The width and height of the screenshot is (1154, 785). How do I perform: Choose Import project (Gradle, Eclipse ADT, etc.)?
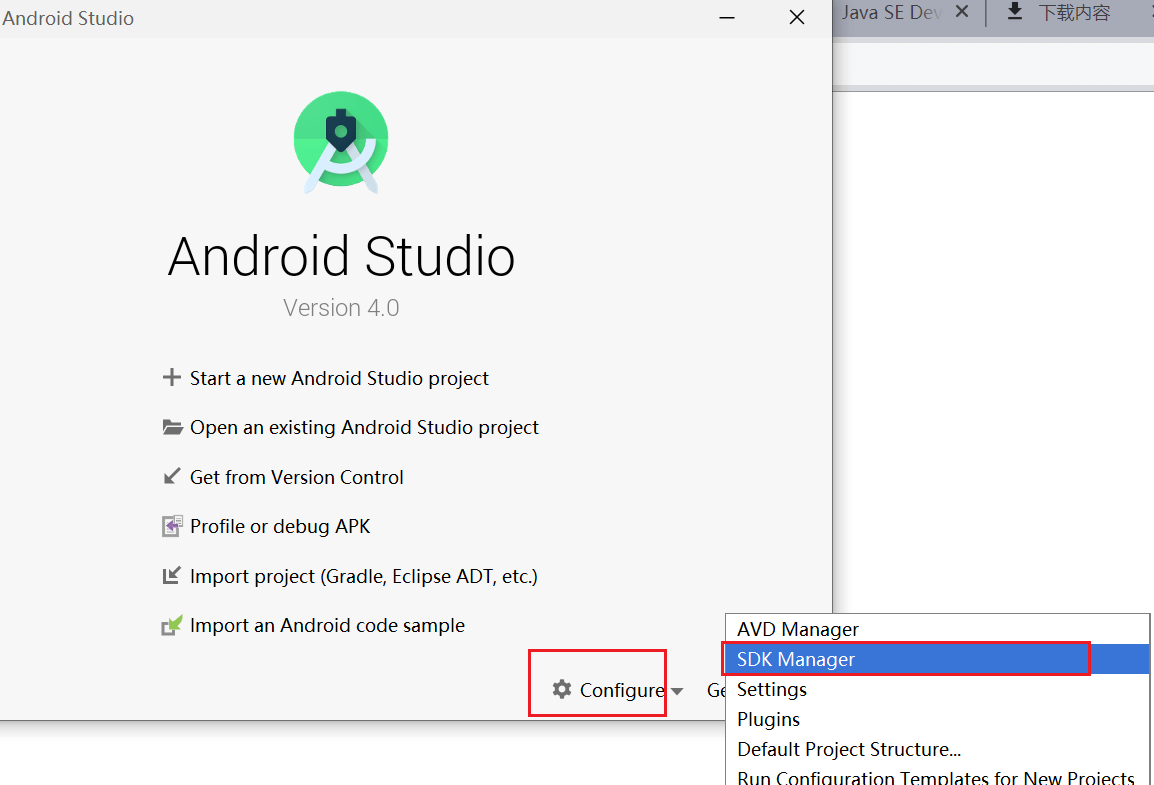[364, 576]
